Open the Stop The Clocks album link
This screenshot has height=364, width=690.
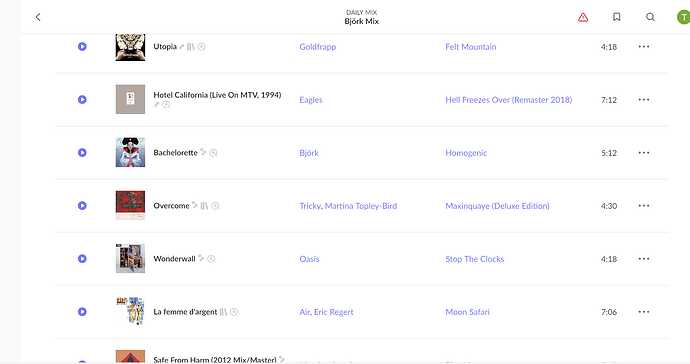(x=474, y=259)
